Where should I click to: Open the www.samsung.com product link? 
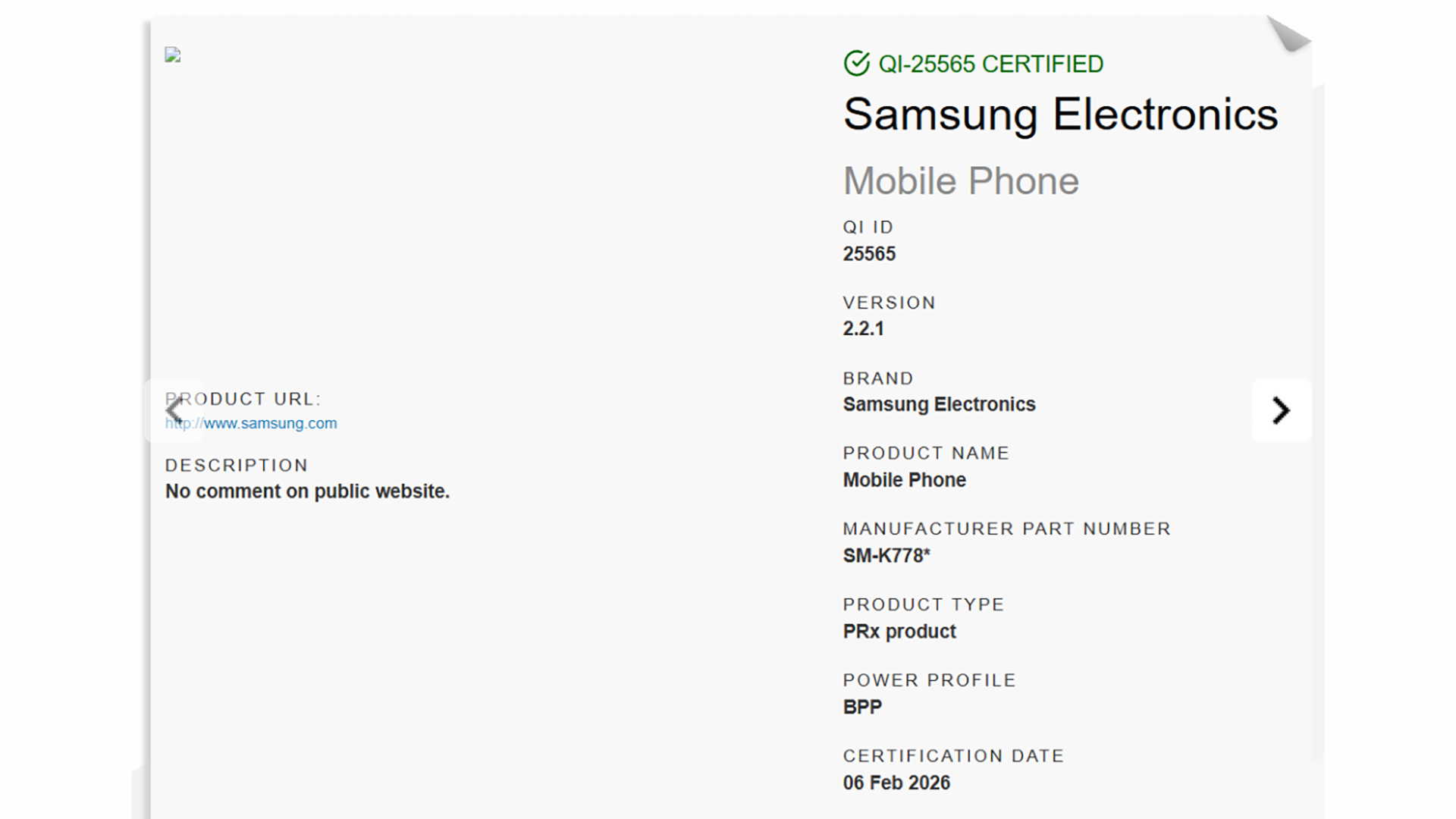pos(252,424)
